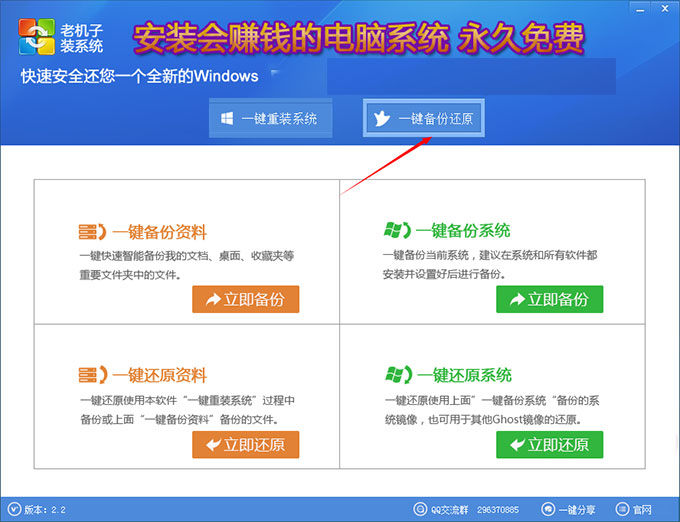This screenshot has height=522, width=680.
Task: Click the 一键还原资料 heading
Action: pyautogui.click(x=159, y=375)
